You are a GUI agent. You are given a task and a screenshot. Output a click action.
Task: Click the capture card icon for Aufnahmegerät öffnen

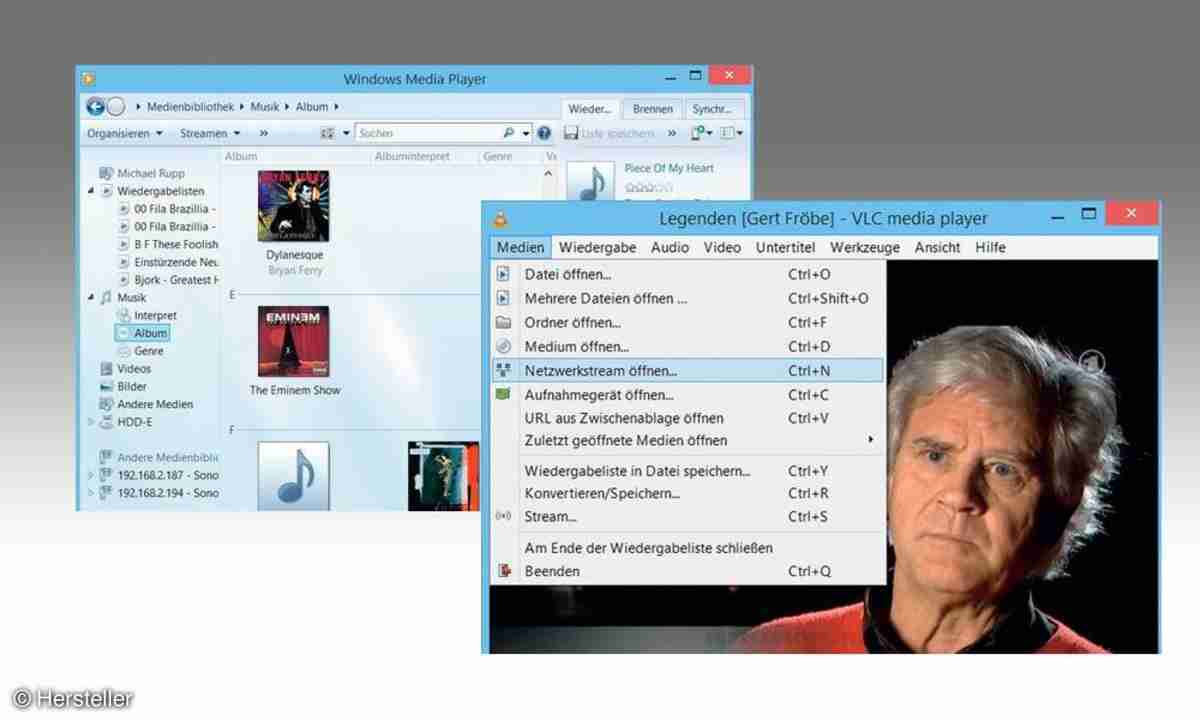coord(504,394)
